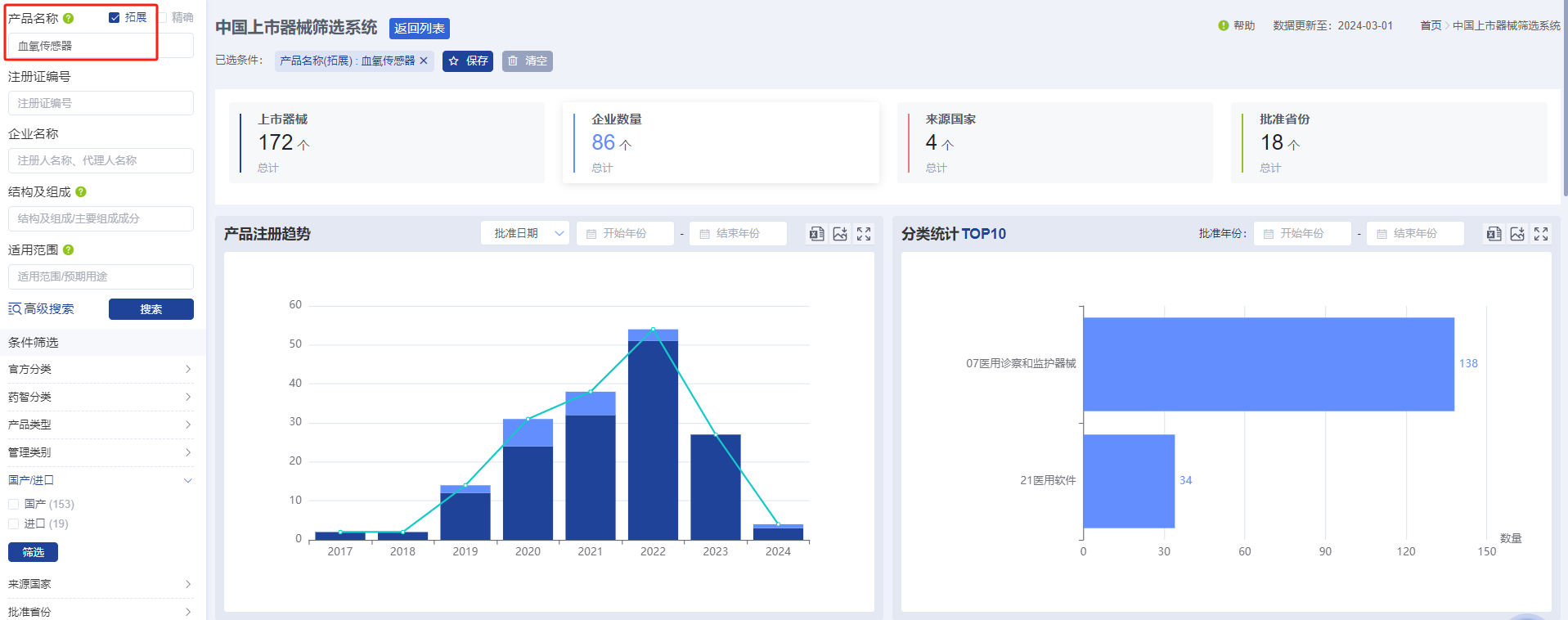Remove the 血氧传感器 filter tag
Viewport: 1568px width, 620px height.
point(424,61)
